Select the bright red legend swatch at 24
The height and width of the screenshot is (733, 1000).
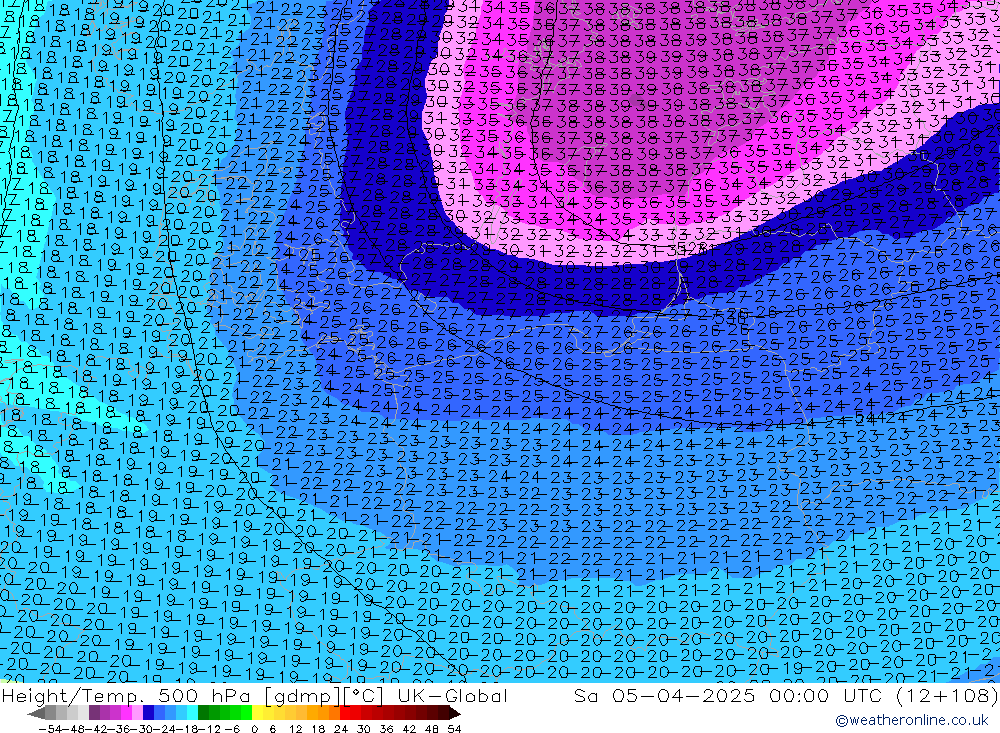coord(345,713)
